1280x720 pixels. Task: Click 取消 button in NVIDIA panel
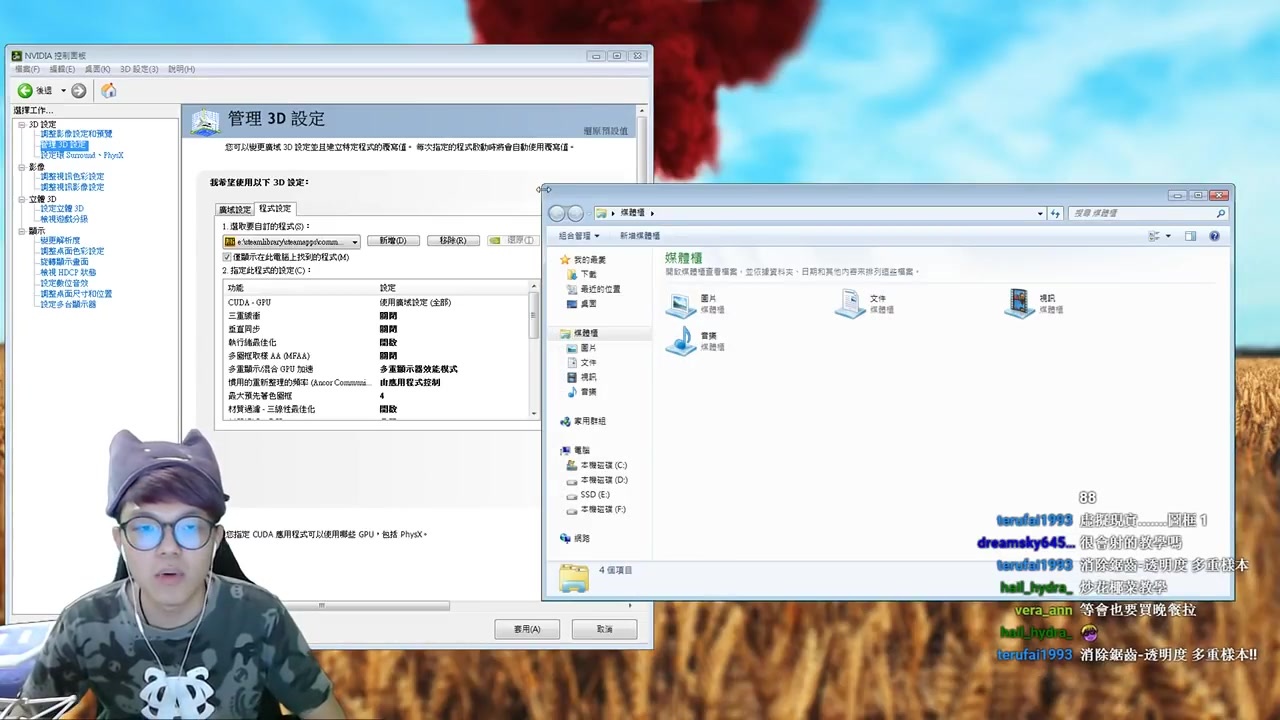click(x=605, y=629)
